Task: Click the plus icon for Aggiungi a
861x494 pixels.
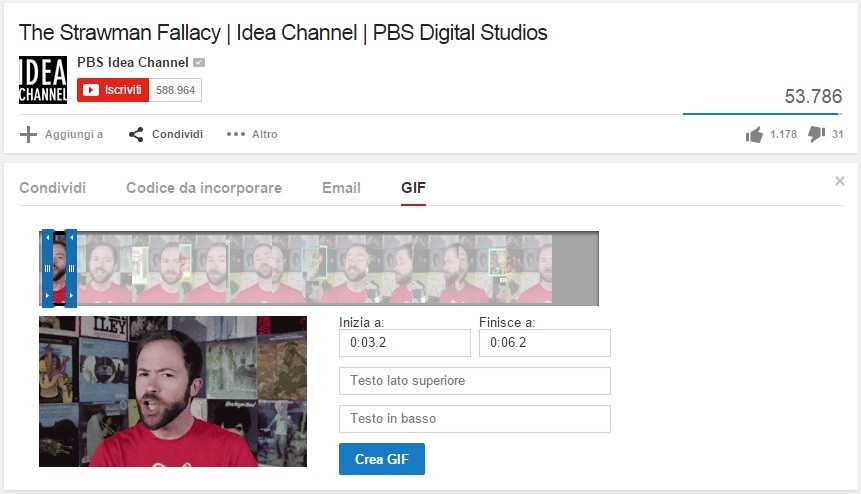Action: tap(28, 134)
